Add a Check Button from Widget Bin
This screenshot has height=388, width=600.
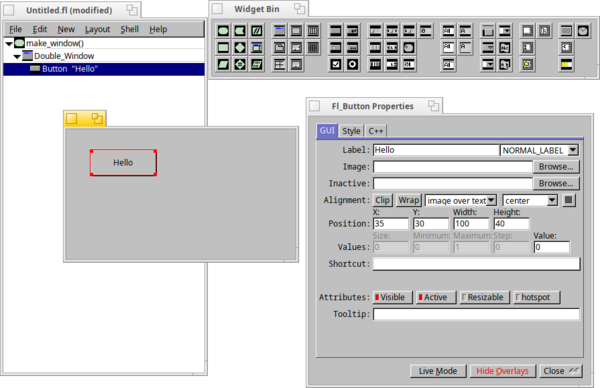click(336, 64)
